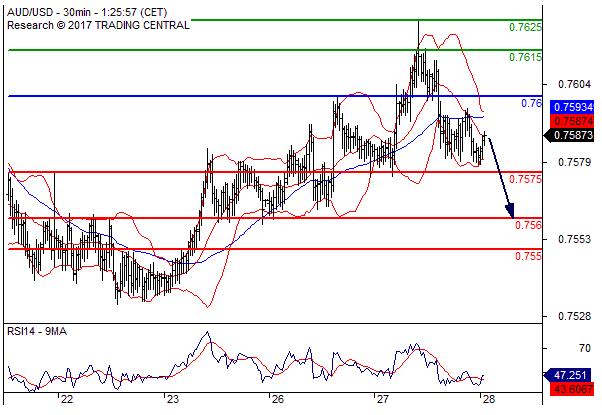This screenshot has height=415, width=602.
Task: Select the 0.7553 price axis value
Action: [x=574, y=239]
